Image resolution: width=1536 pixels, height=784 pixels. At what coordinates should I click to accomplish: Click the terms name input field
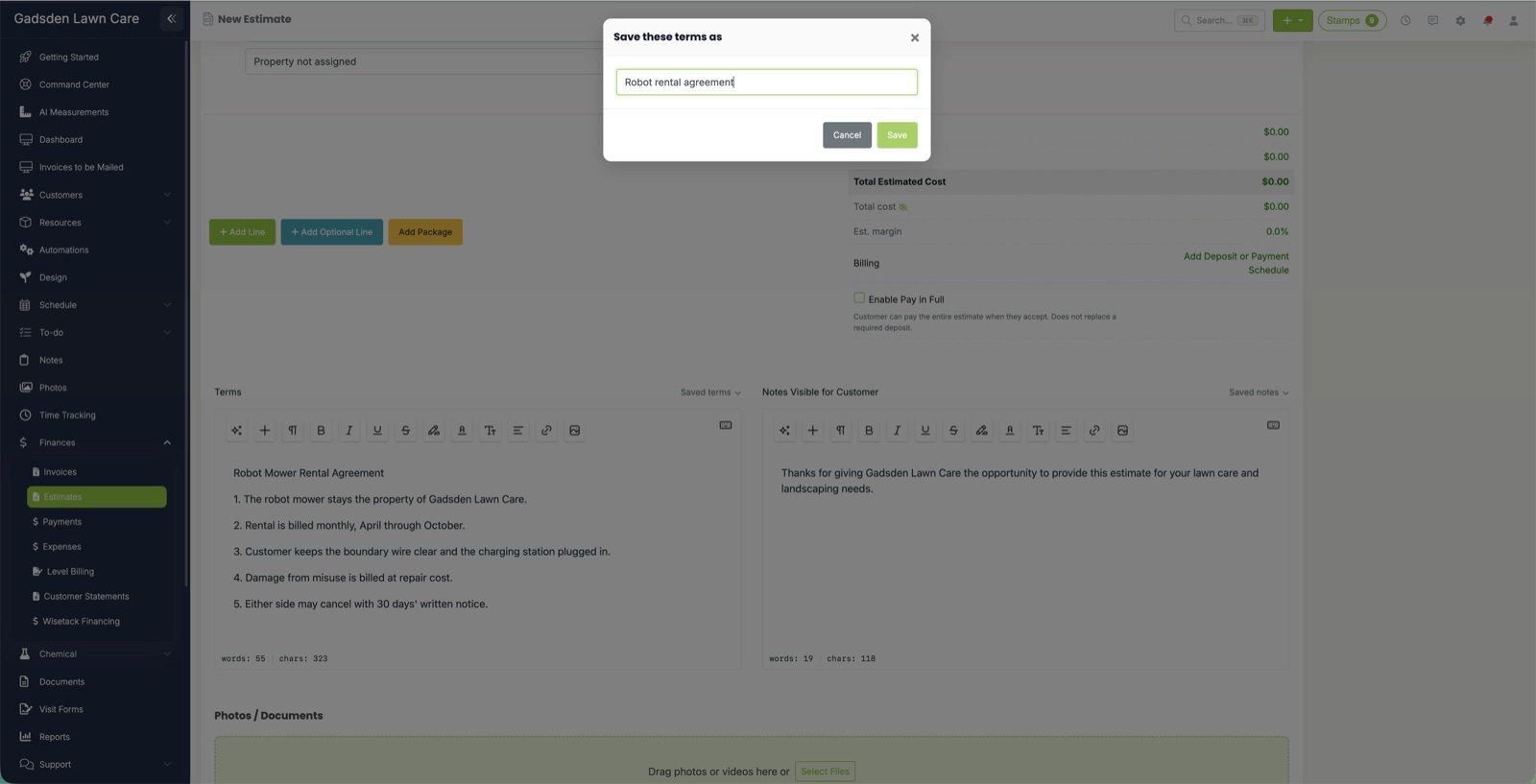766,83
